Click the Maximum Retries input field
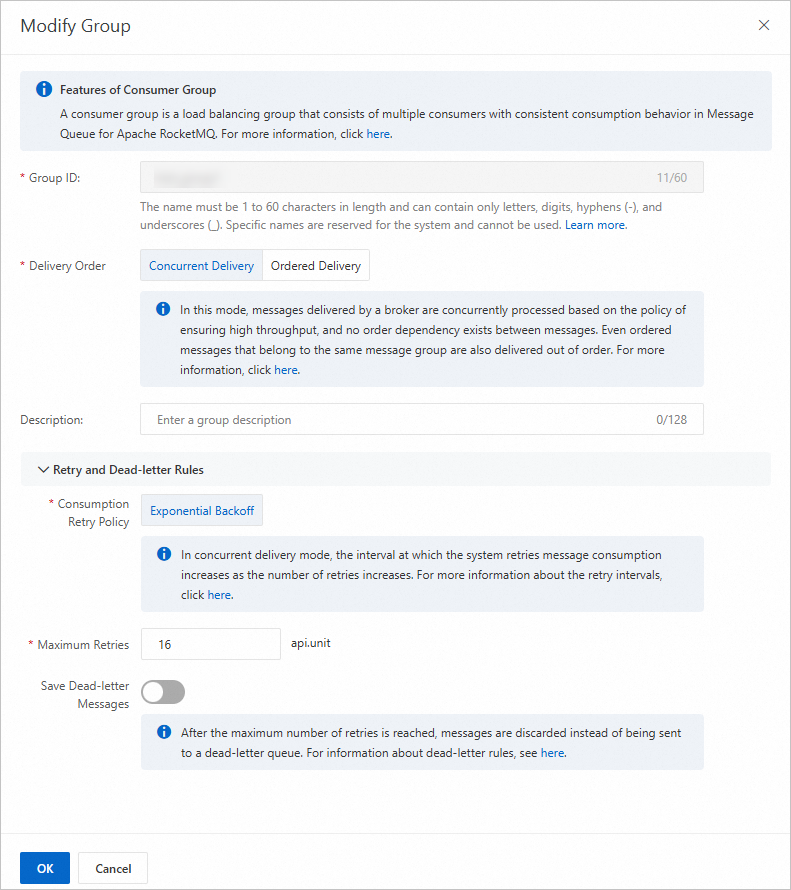Screen dimensions: 791x890 click(211, 645)
